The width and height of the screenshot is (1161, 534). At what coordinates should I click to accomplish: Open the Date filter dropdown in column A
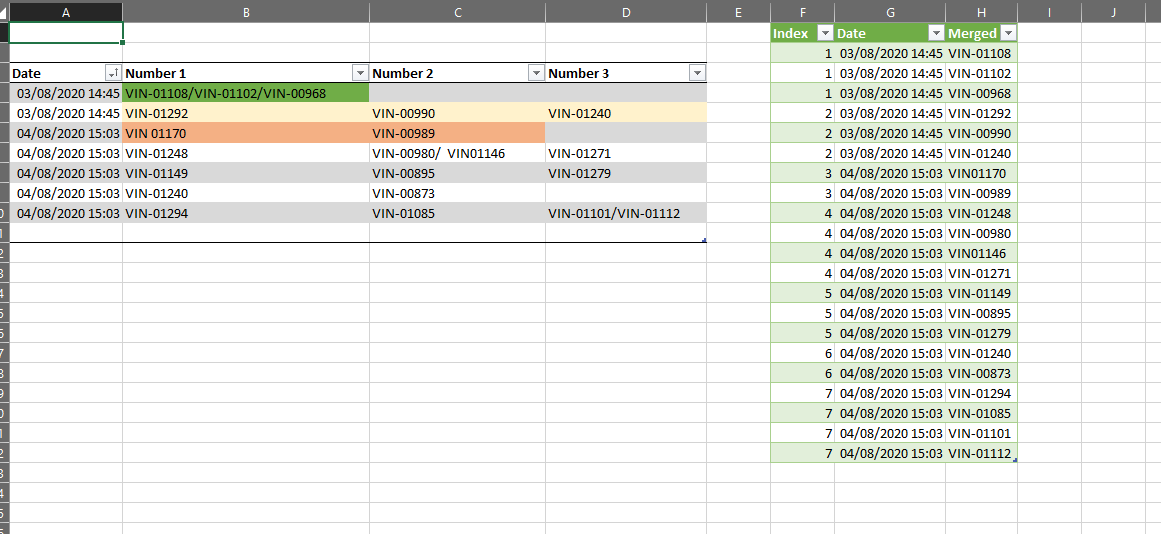(x=113, y=73)
